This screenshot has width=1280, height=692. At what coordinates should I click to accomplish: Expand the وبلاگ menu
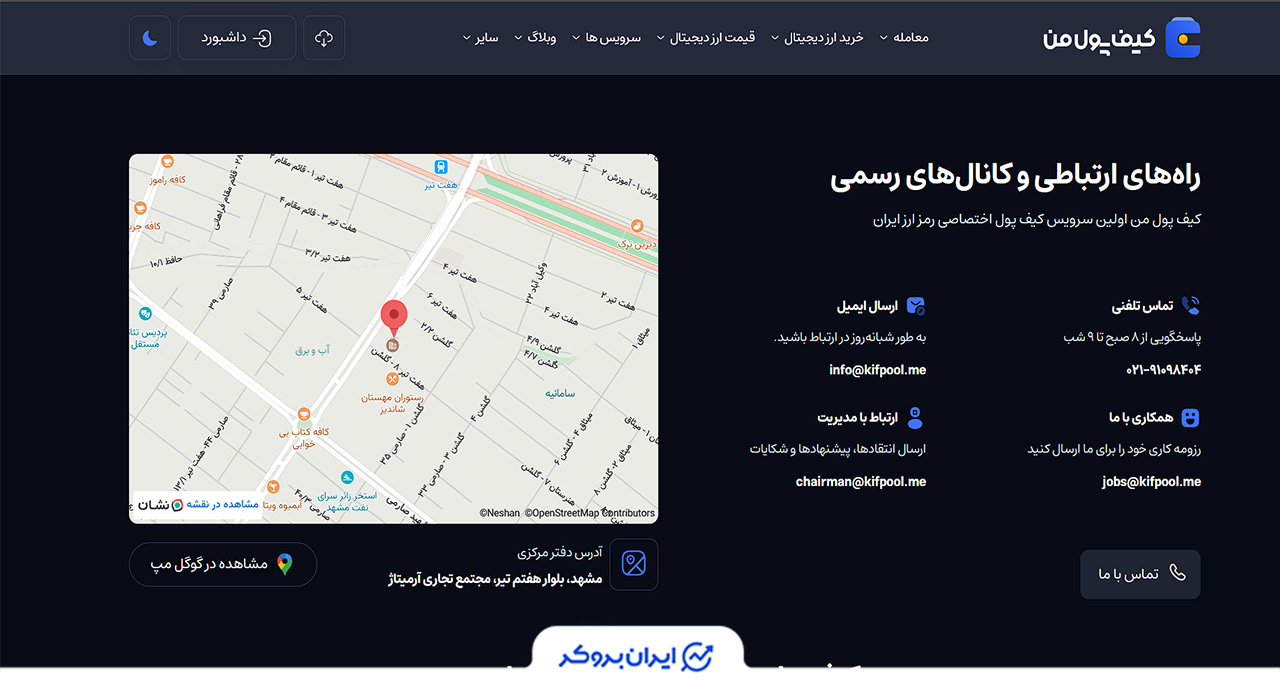coord(535,38)
